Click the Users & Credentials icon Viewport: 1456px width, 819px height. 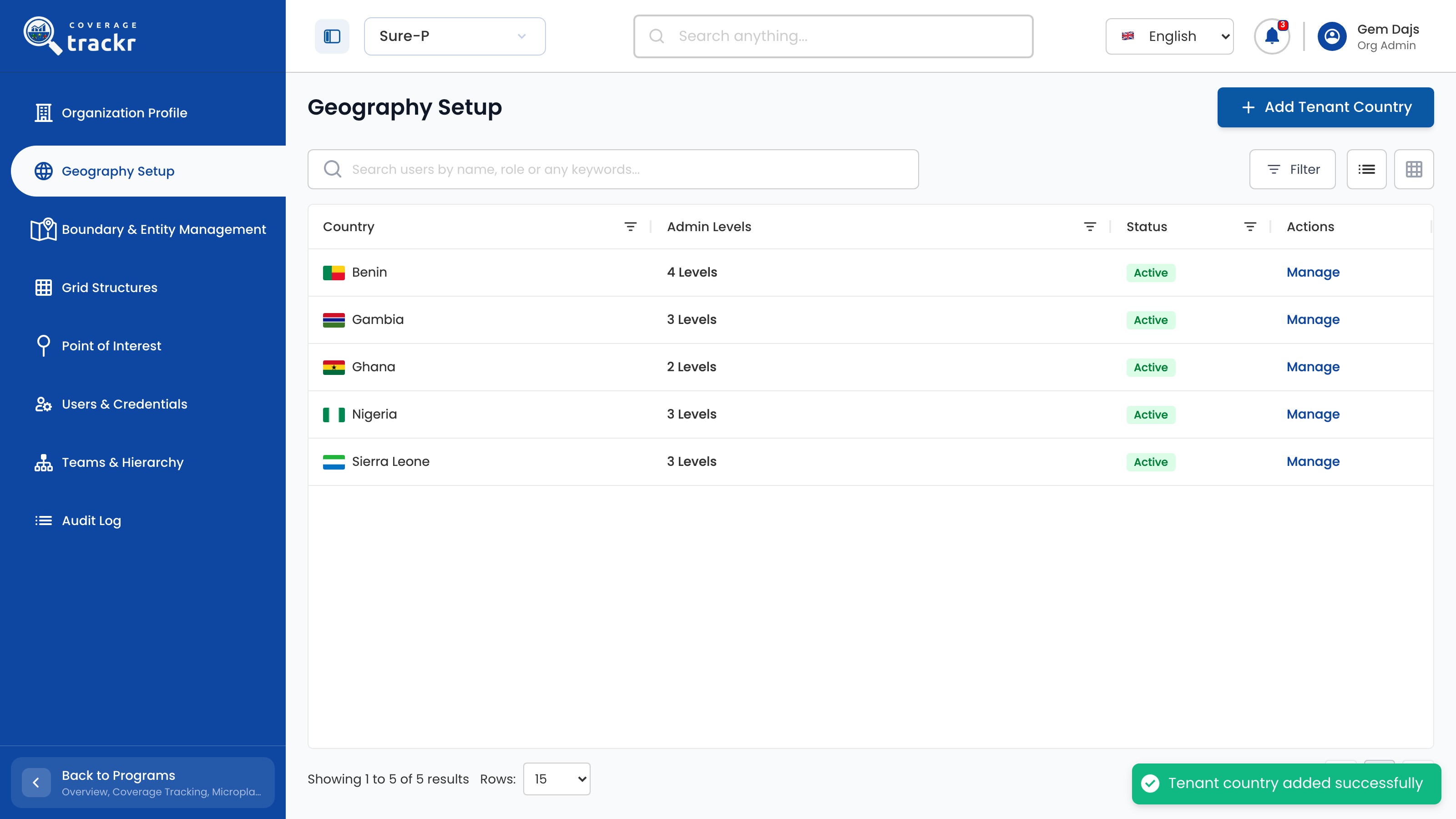point(44,404)
